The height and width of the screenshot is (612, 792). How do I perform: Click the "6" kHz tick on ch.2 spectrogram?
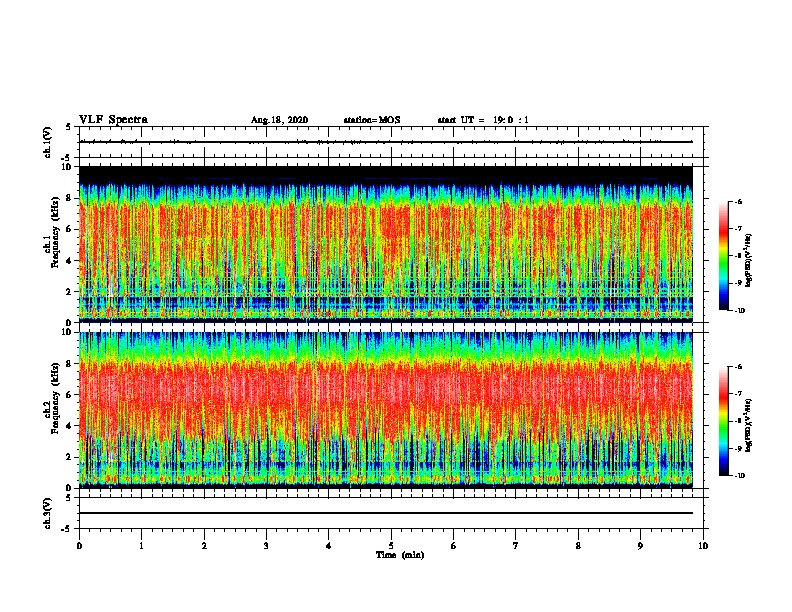[x=69, y=395]
